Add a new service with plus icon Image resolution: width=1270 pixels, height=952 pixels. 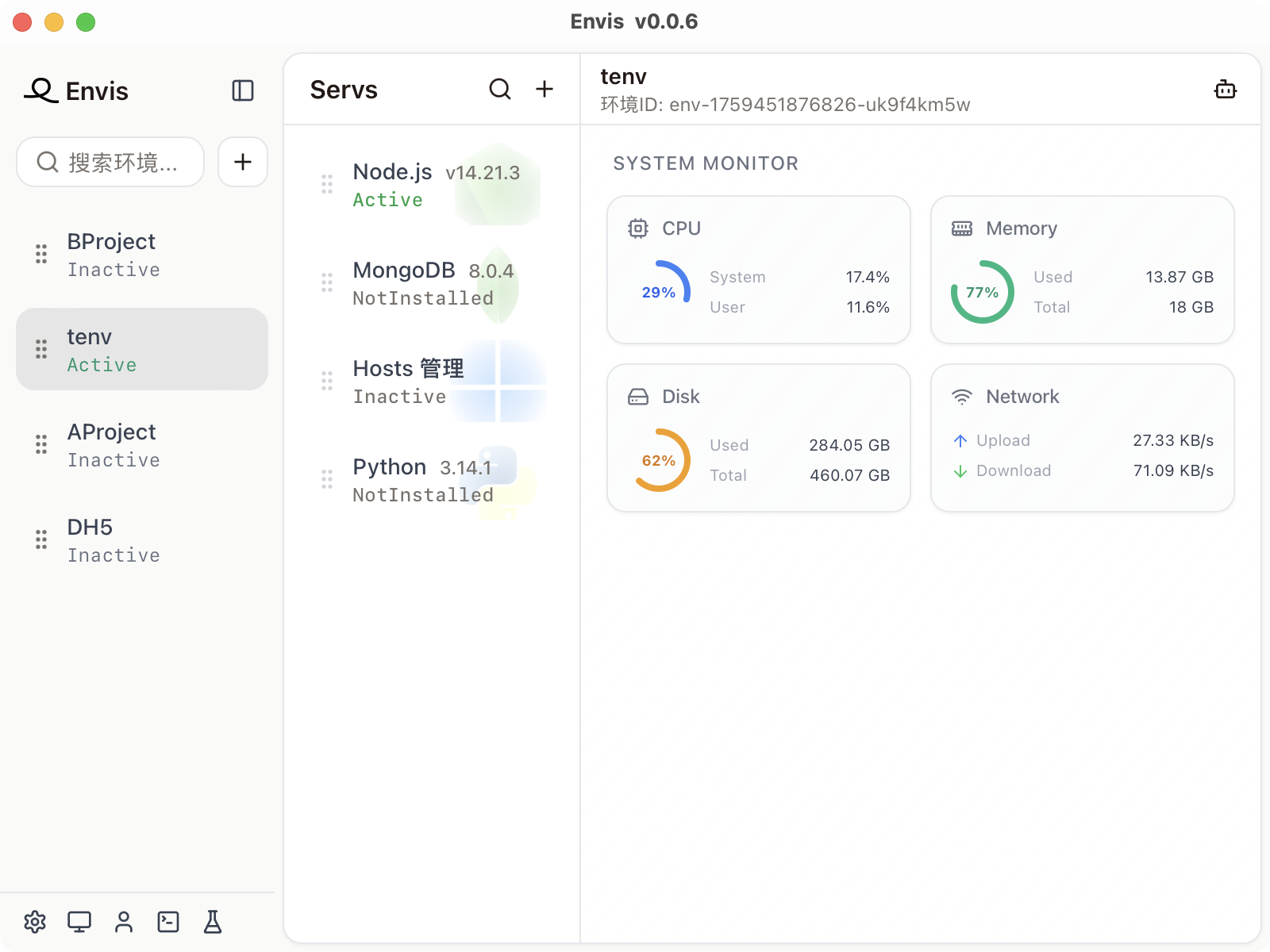(545, 89)
